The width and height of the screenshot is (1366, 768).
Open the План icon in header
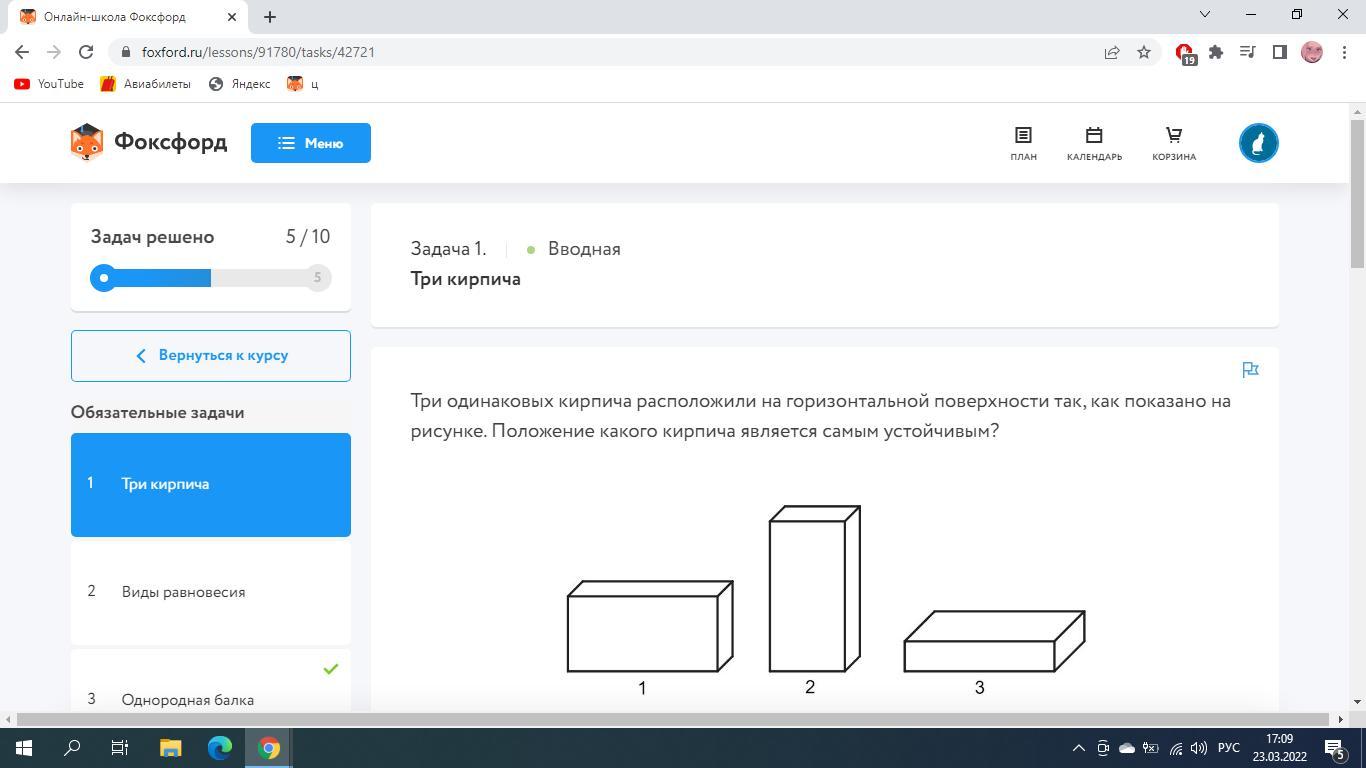(1023, 143)
